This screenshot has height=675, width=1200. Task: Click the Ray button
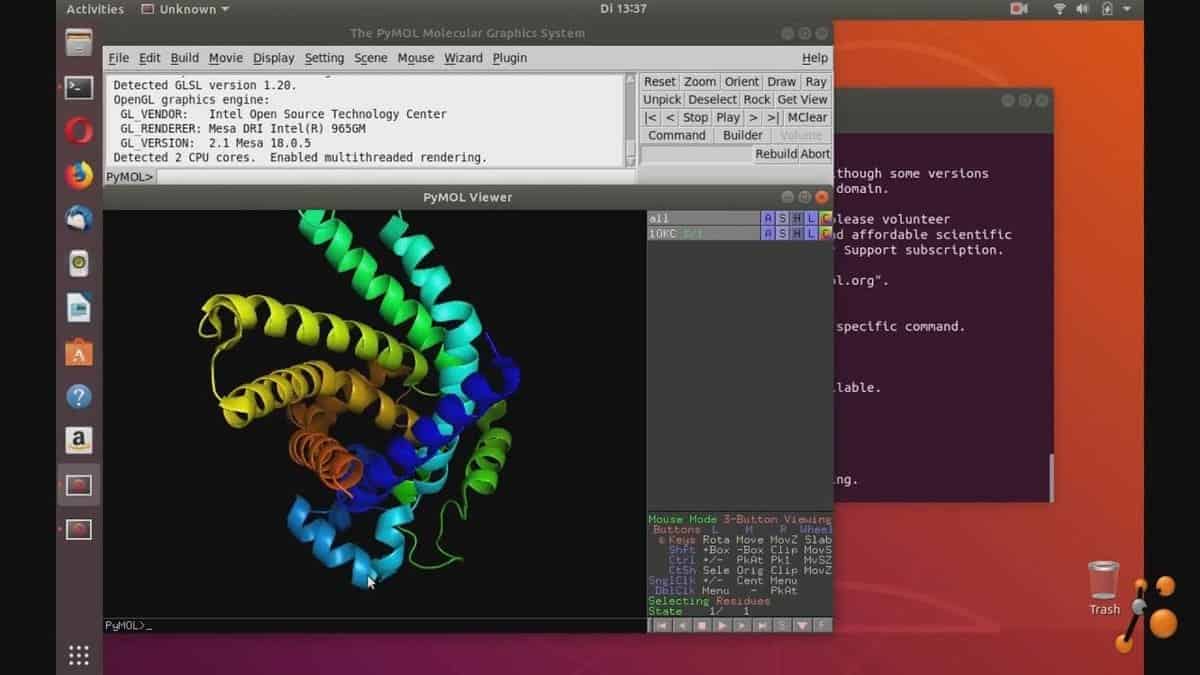(x=816, y=82)
